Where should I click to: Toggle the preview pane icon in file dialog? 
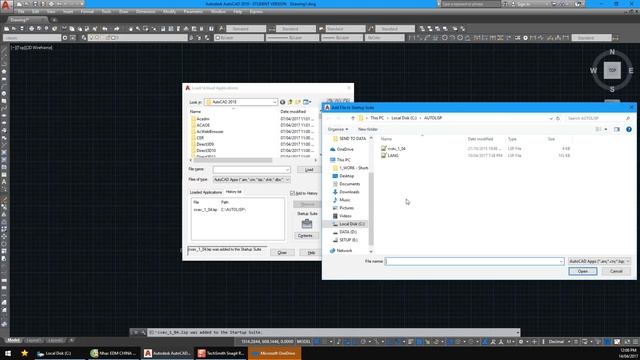(x=617, y=129)
